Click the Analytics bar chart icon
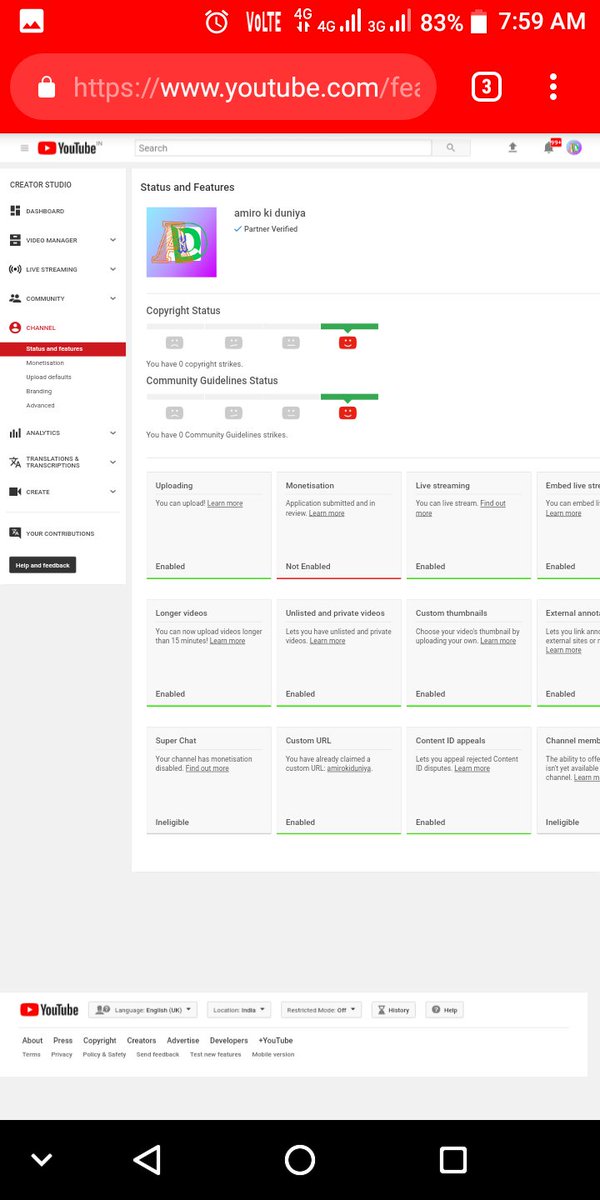 (x=15, y=433)
